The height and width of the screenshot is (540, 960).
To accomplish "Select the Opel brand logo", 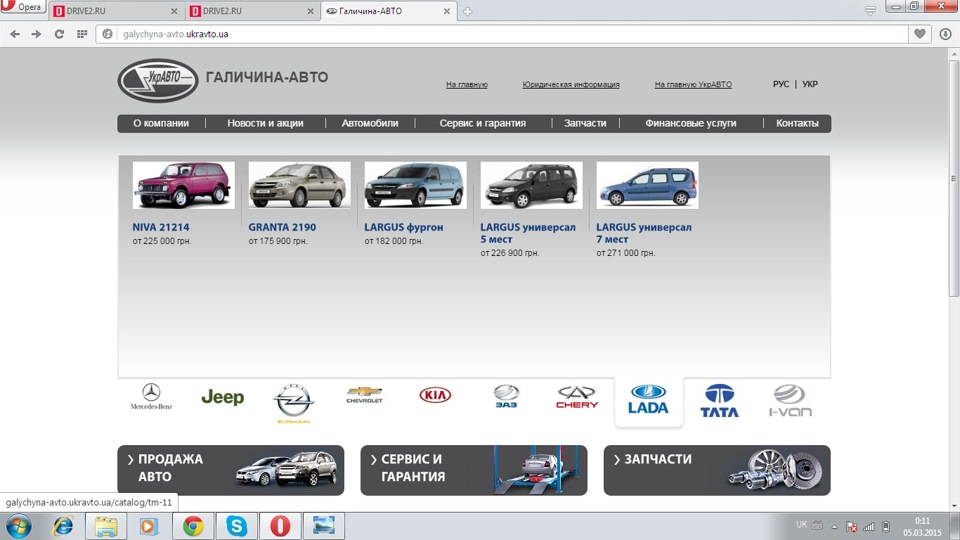I will point(293,403).
